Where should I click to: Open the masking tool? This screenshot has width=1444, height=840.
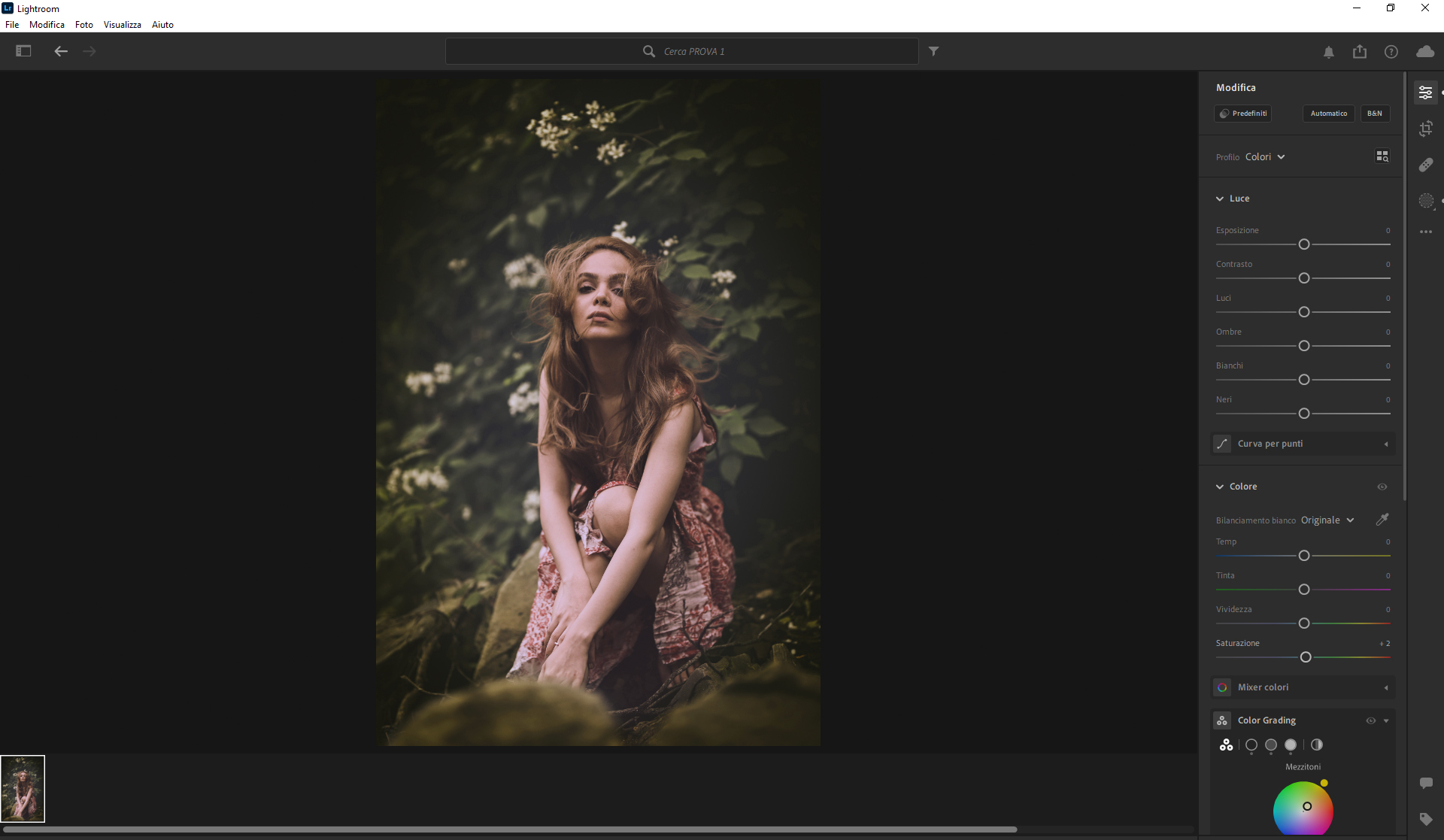pyautogui.click(x=1425, y=201)
